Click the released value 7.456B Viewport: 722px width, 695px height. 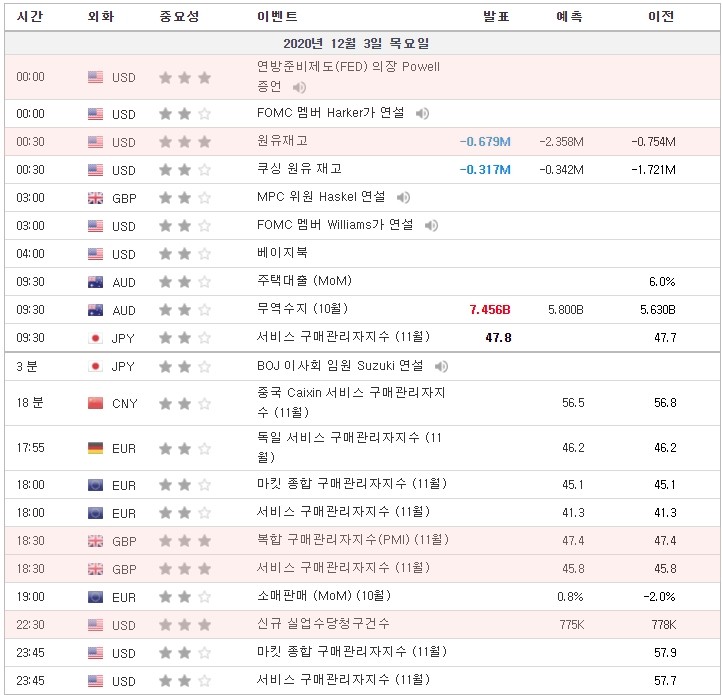click(x=490, y=310)
